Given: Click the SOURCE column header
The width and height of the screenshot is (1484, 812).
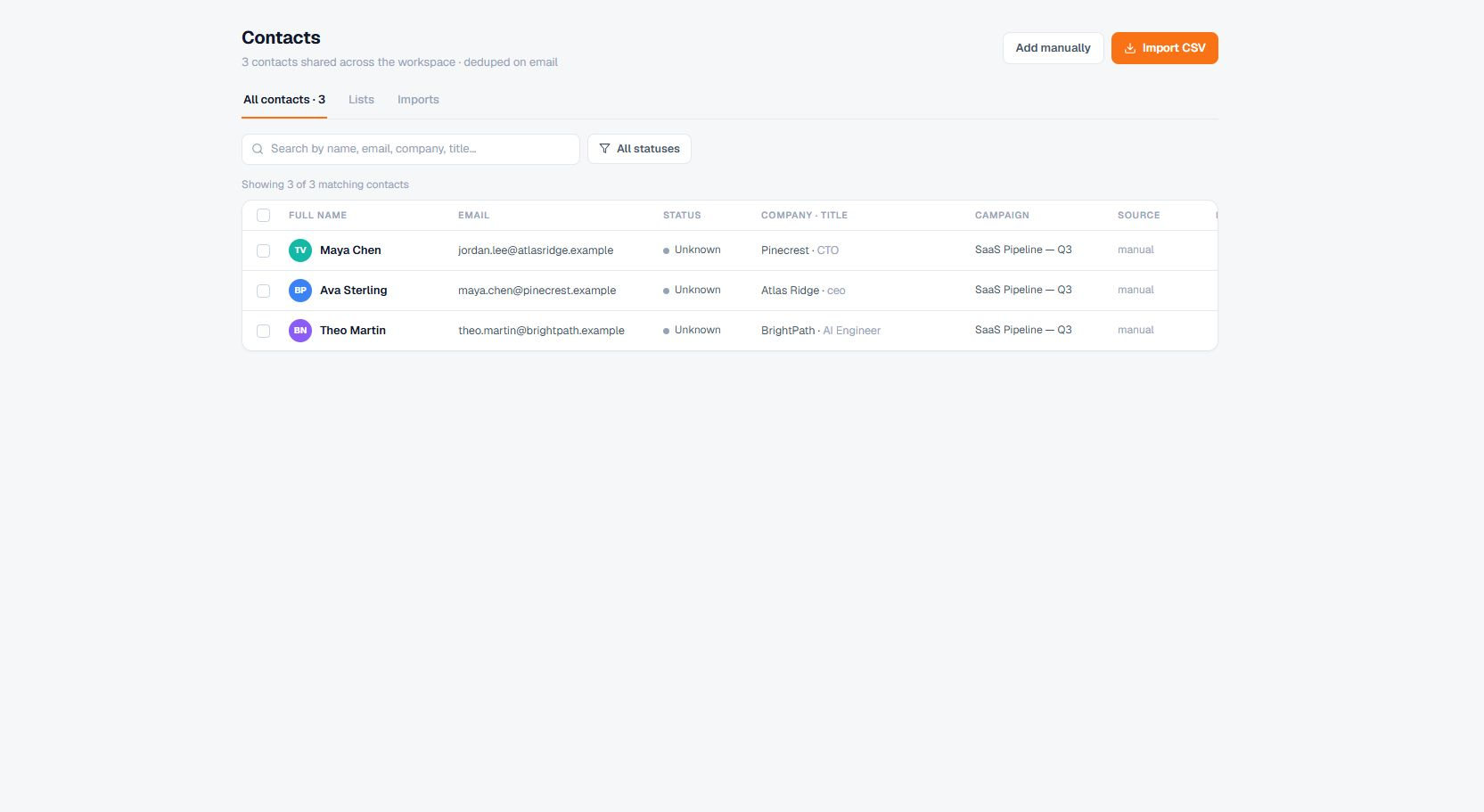Looking at the screenshot, I should 1138,215.
